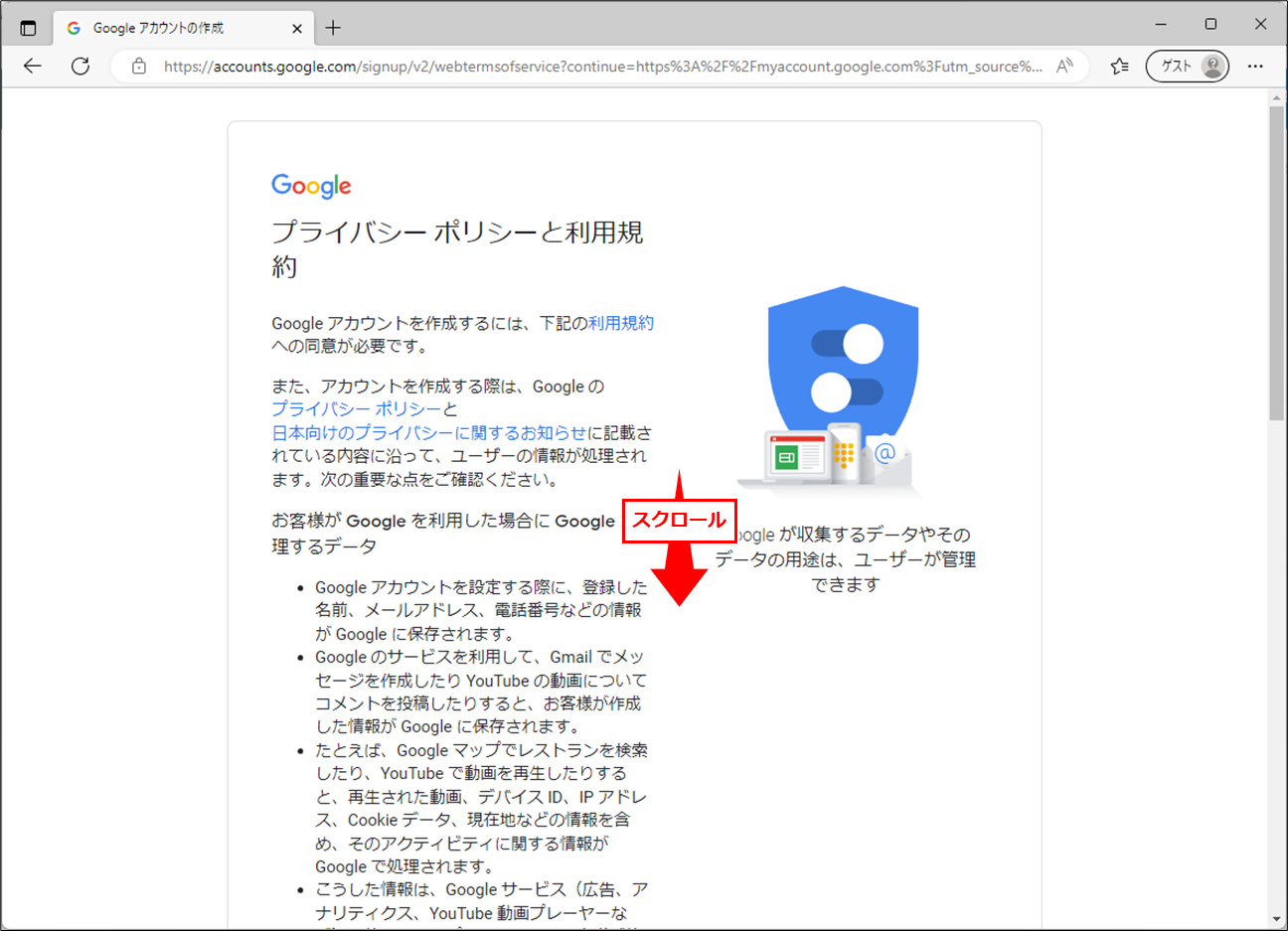Viewport: 1288px width, 931px height.
Task: Open the ゲスト guest profile button
Action: pos(1188,67)
